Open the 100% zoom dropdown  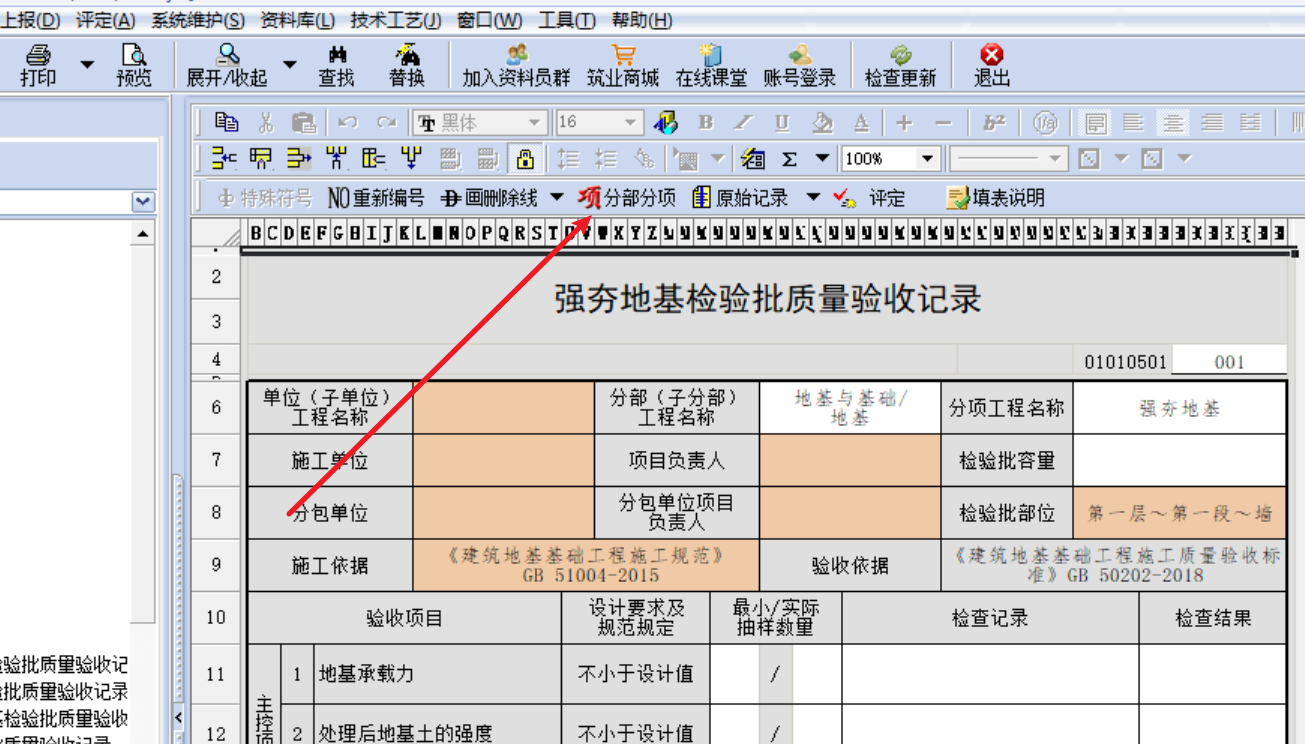(927, 159)
